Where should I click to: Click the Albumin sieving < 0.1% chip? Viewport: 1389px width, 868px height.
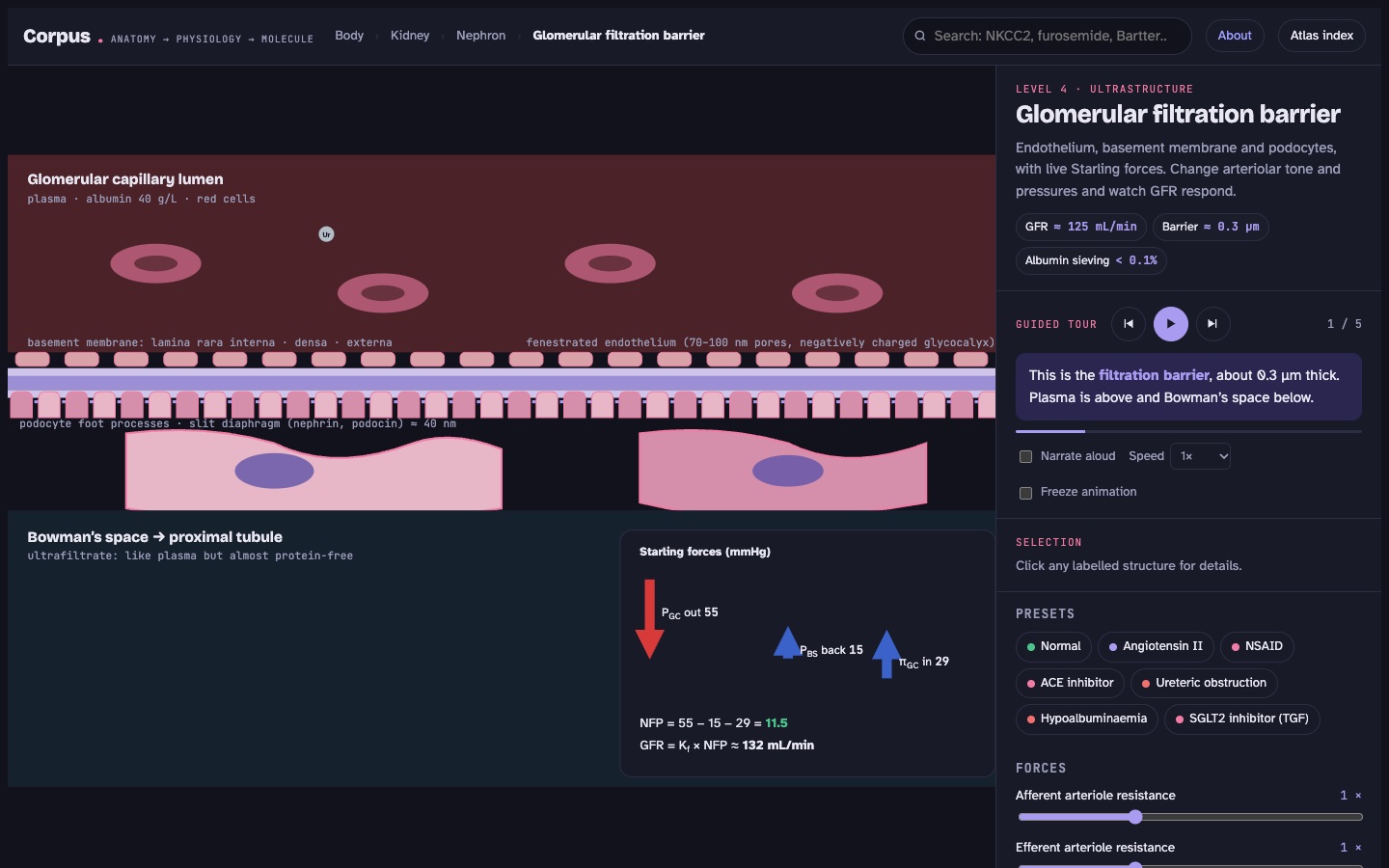[1091, 260]
